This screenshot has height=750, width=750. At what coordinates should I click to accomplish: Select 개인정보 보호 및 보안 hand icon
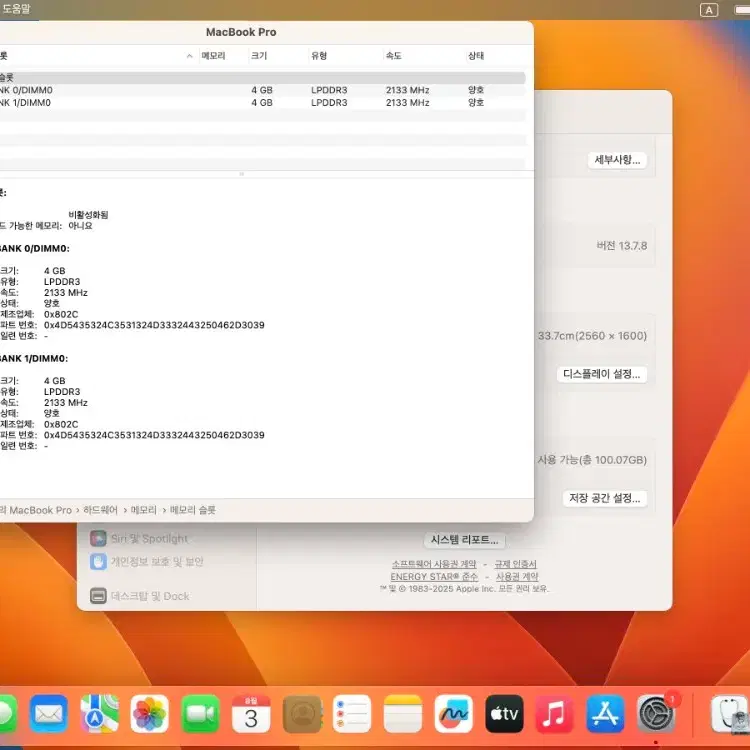[x=98, y=562]
